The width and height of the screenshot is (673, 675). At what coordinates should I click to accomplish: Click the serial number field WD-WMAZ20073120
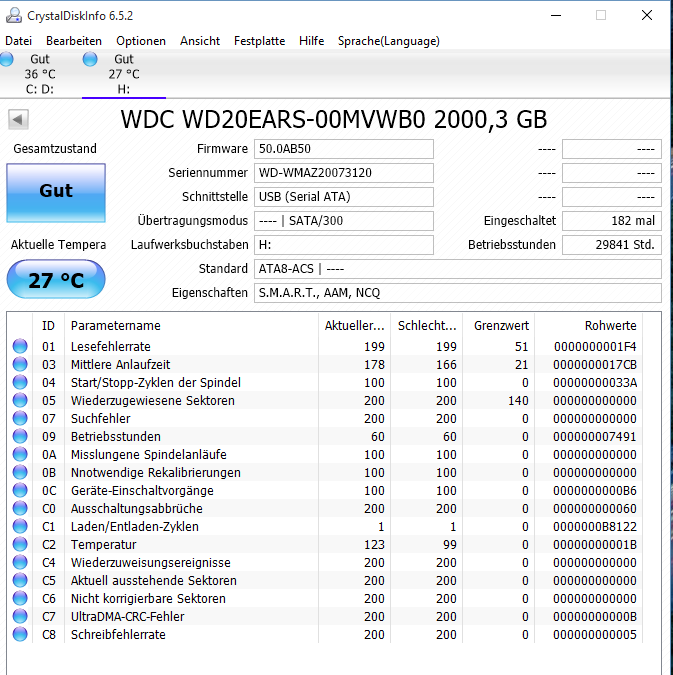coord(344,173)
